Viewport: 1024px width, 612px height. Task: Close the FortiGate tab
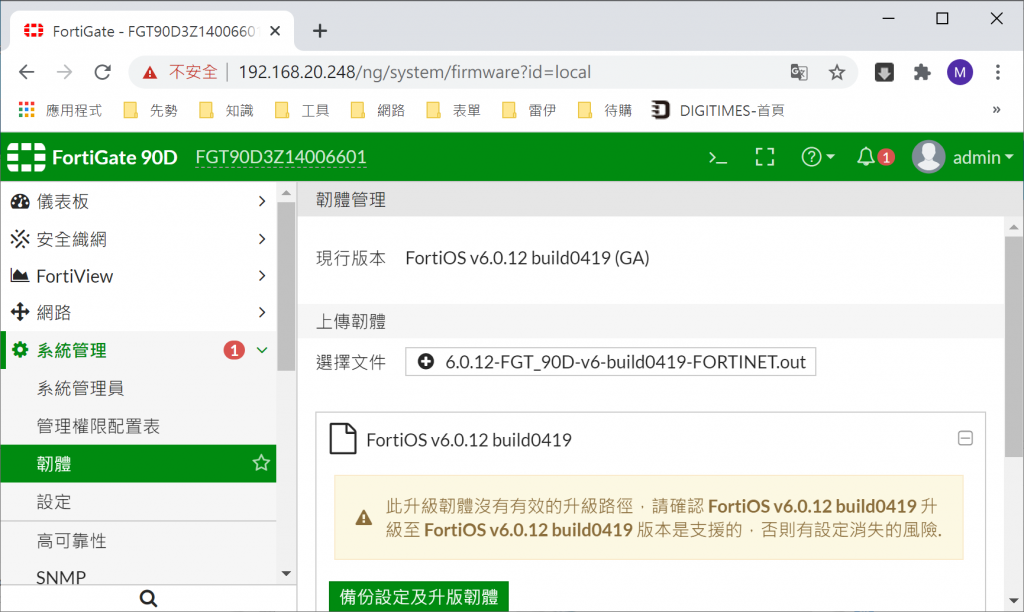click(x=276, y=31)
